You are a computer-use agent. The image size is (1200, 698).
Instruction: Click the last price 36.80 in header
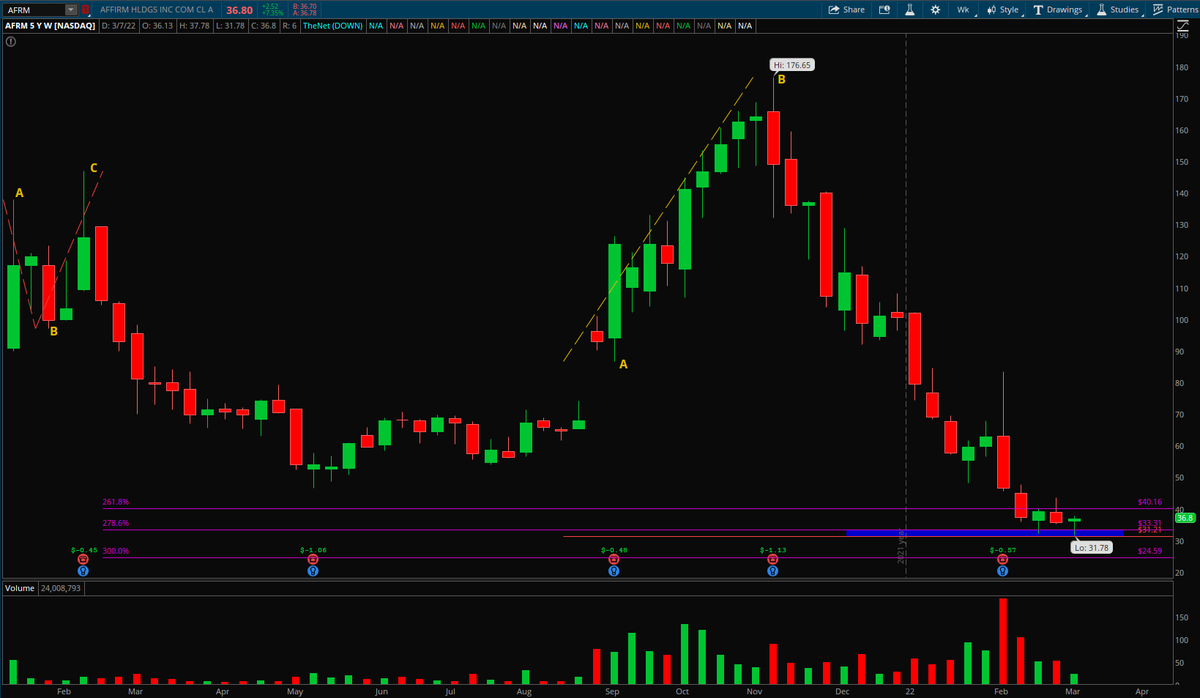click(x=239, y=9)
